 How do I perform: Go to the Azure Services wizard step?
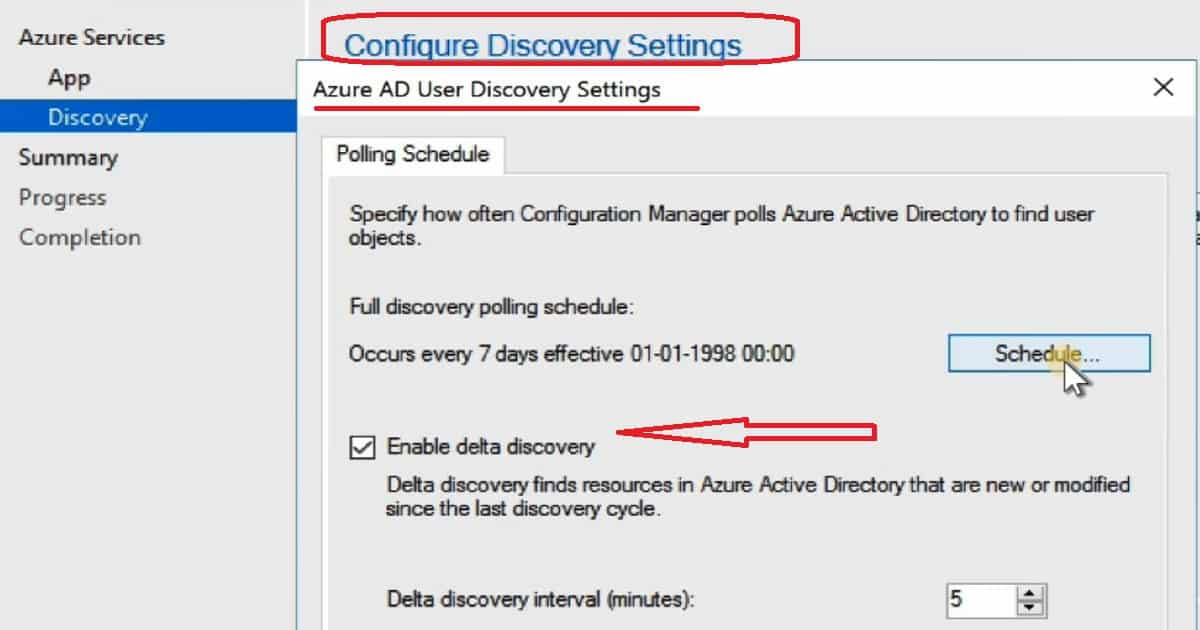[x=91, y=38]
